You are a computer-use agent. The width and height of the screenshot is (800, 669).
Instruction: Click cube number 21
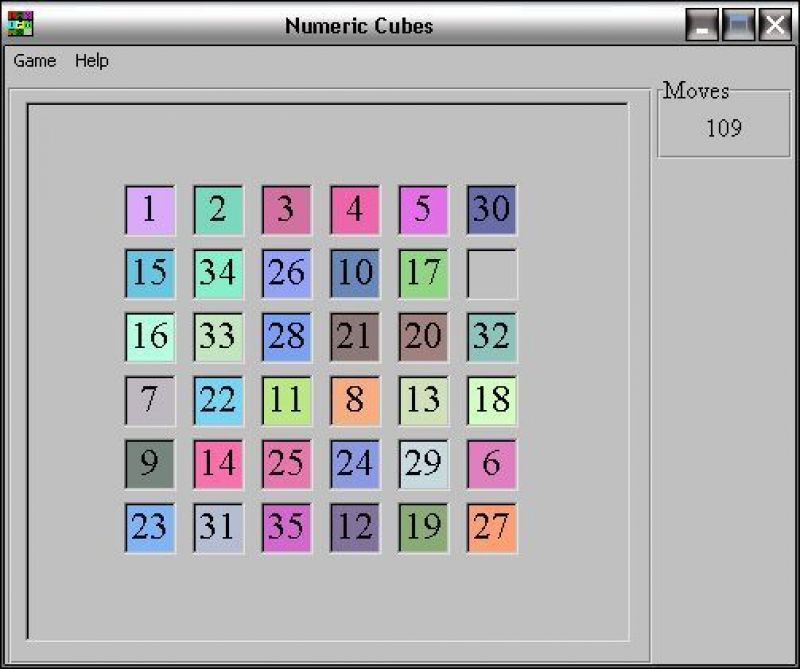pos(355,337)
